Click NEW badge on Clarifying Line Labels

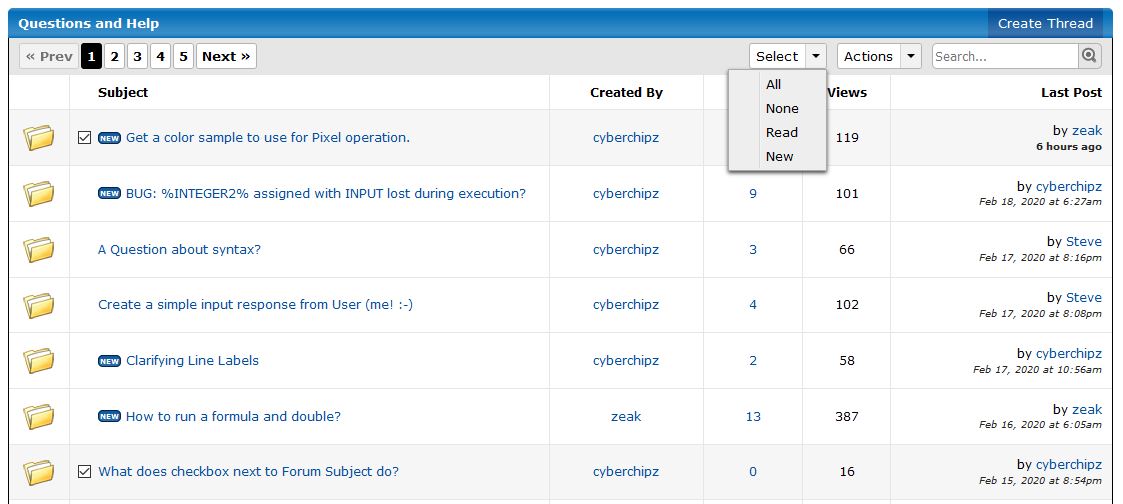click(109, 362)
